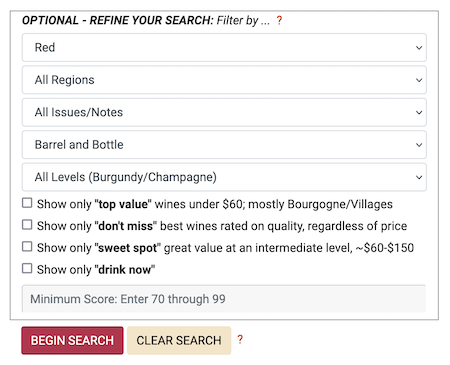Click the red help question mark beside Filter by
Image resolution: width=450 pixels, height=365 pixels.
click(x=279, y=21)
